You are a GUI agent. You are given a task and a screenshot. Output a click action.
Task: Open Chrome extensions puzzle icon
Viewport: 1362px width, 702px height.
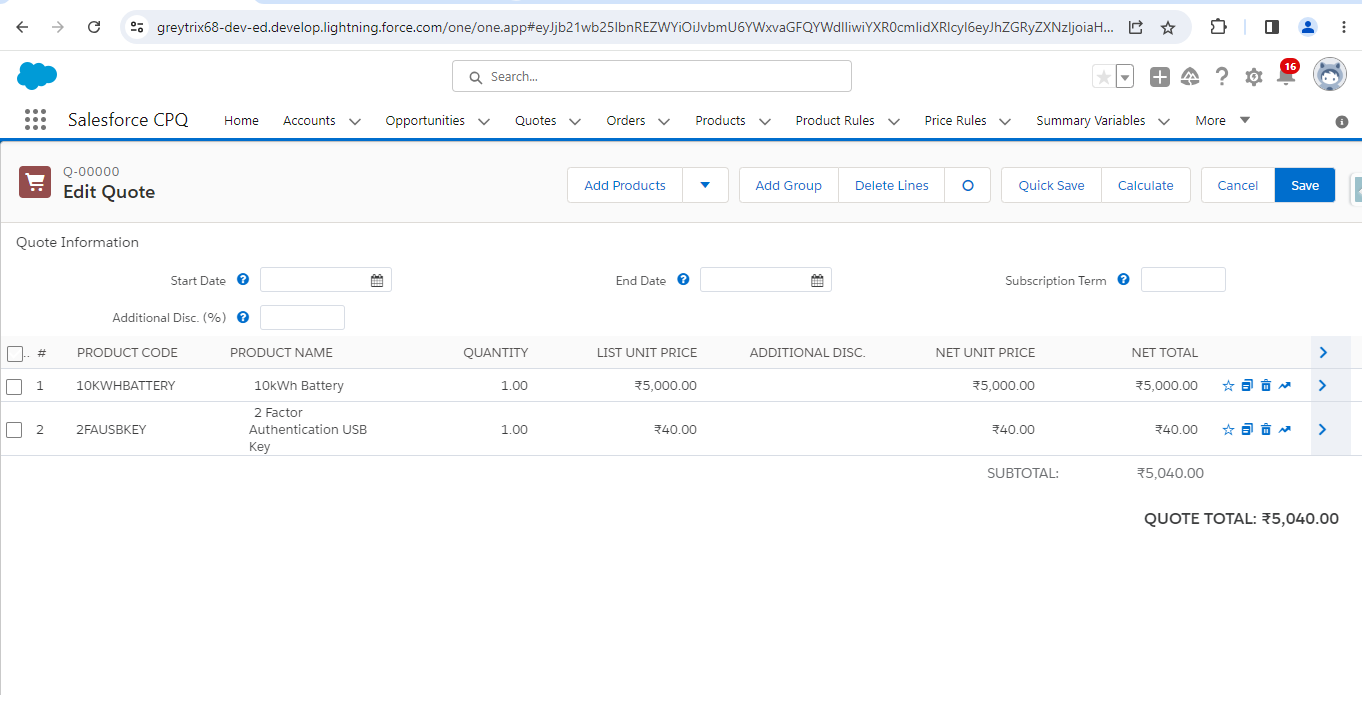point(1218,27)
